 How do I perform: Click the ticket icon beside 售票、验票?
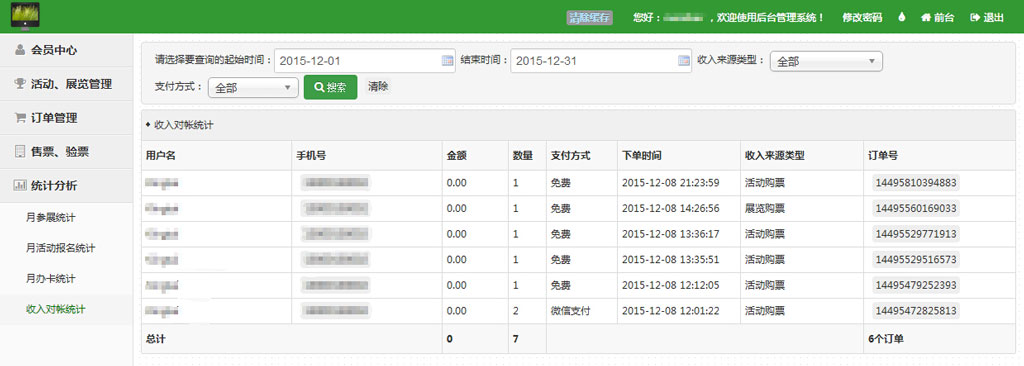pos(20,152)
